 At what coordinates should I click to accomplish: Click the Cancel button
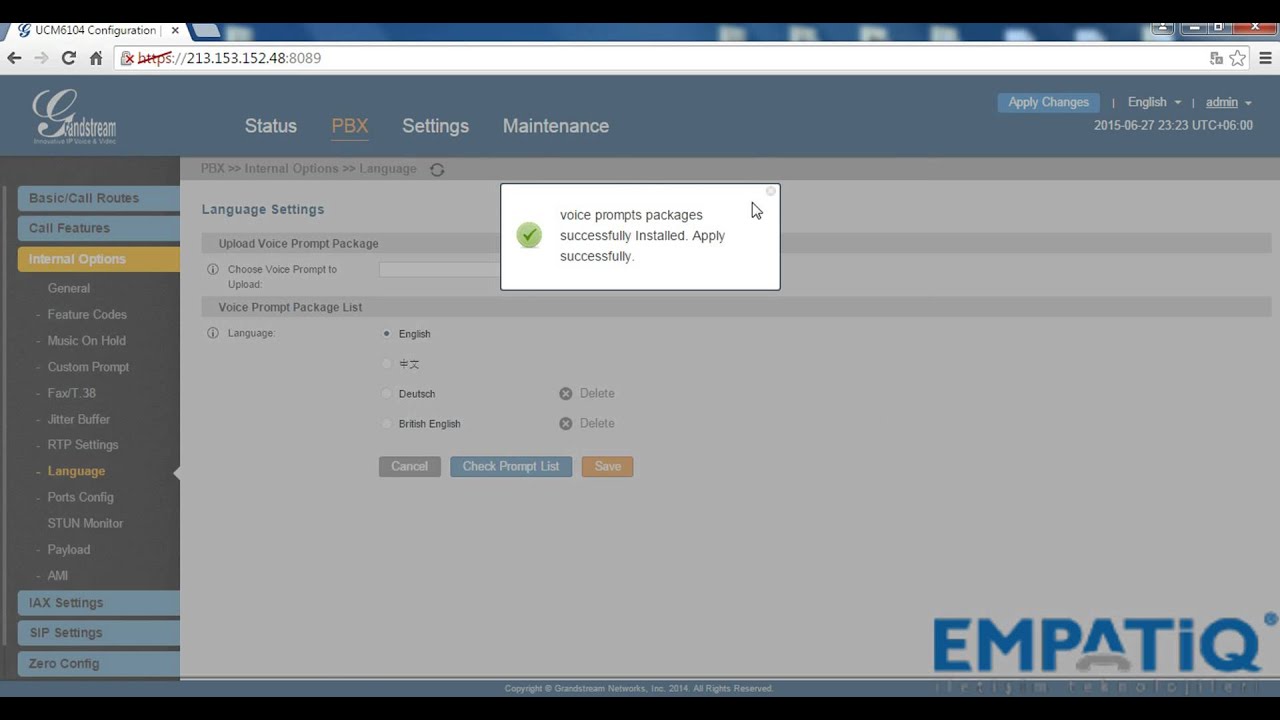(409, 467)
